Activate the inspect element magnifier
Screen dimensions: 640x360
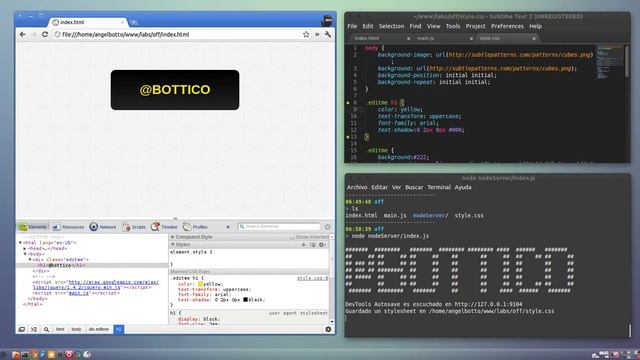pyautogui.click(x=47, y=329)
